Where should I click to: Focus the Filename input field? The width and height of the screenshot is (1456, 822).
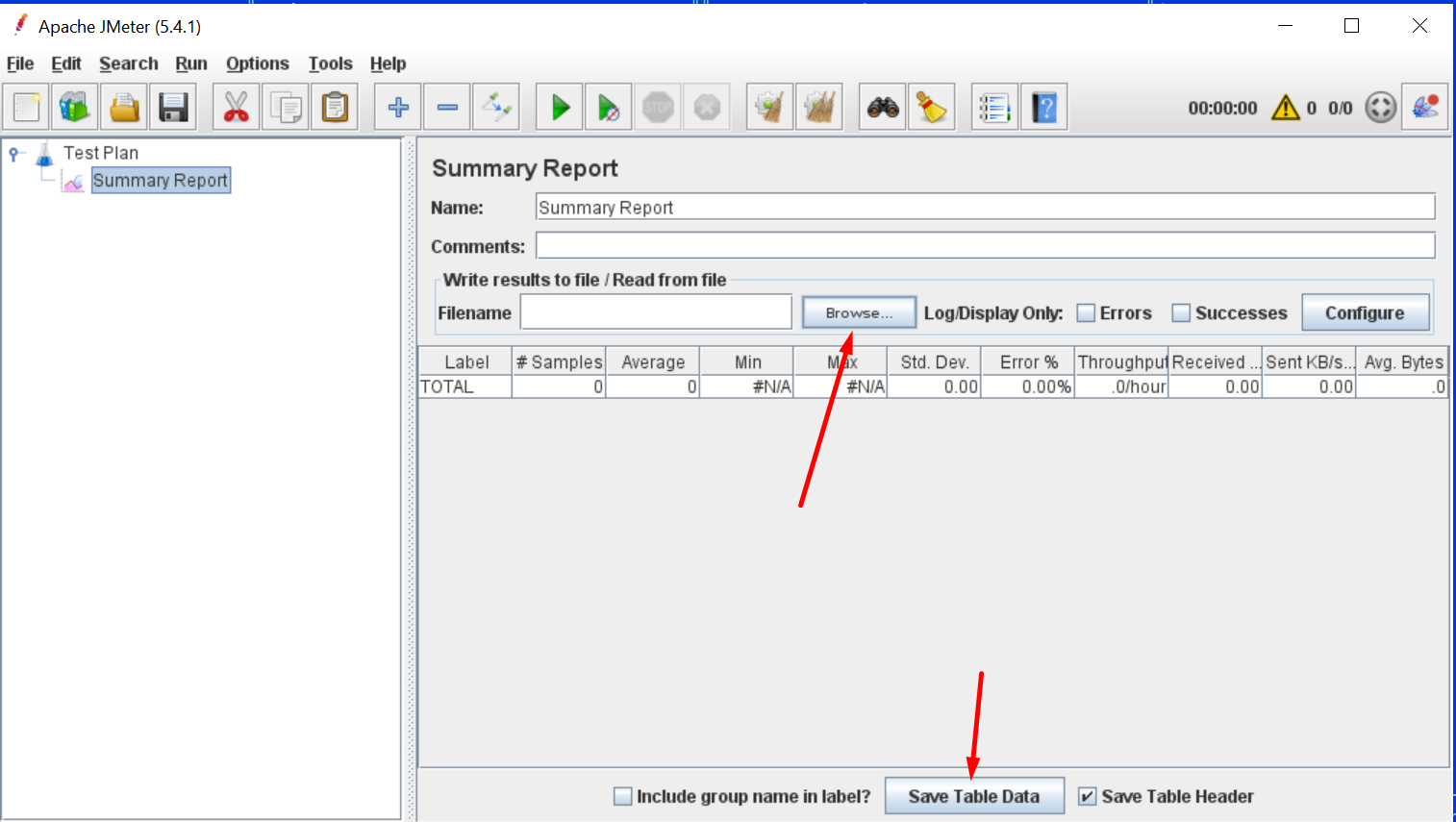[656, 312]
